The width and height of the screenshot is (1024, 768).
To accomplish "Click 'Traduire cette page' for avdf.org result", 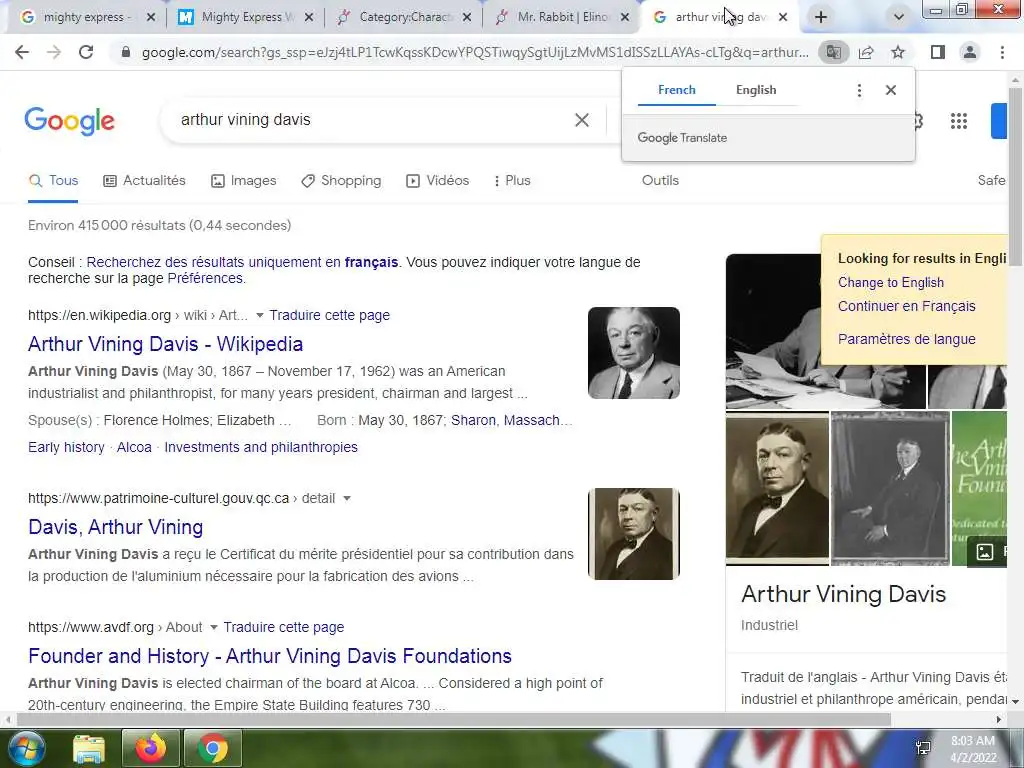I will pos(283,628).
